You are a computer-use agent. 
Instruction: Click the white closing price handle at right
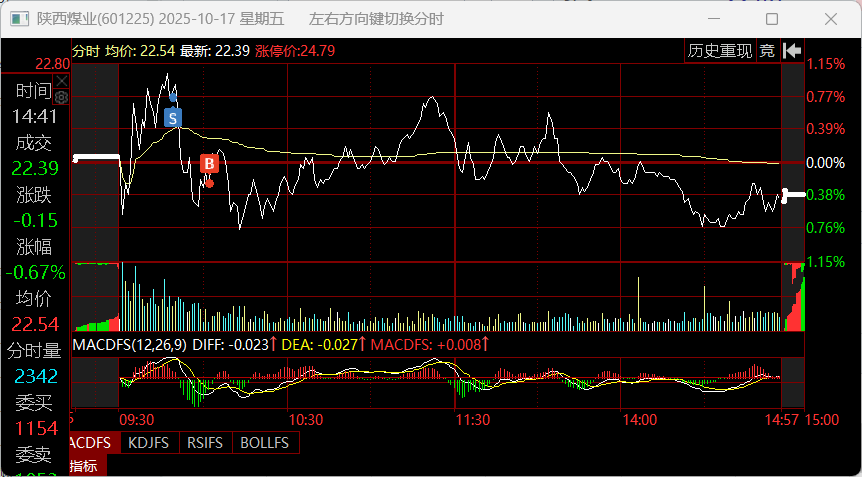(x=794, y=195)
